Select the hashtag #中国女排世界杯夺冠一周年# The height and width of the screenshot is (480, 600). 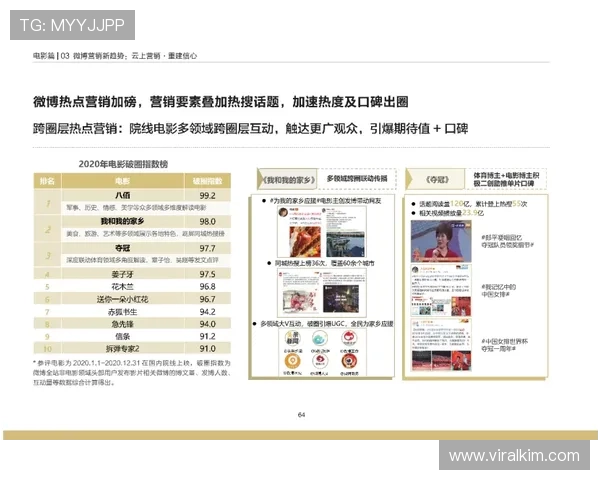504,345
